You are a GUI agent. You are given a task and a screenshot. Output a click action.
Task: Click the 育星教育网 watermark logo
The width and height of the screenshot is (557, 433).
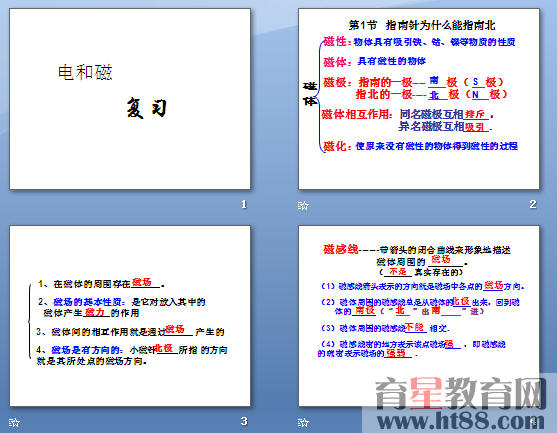461,393
